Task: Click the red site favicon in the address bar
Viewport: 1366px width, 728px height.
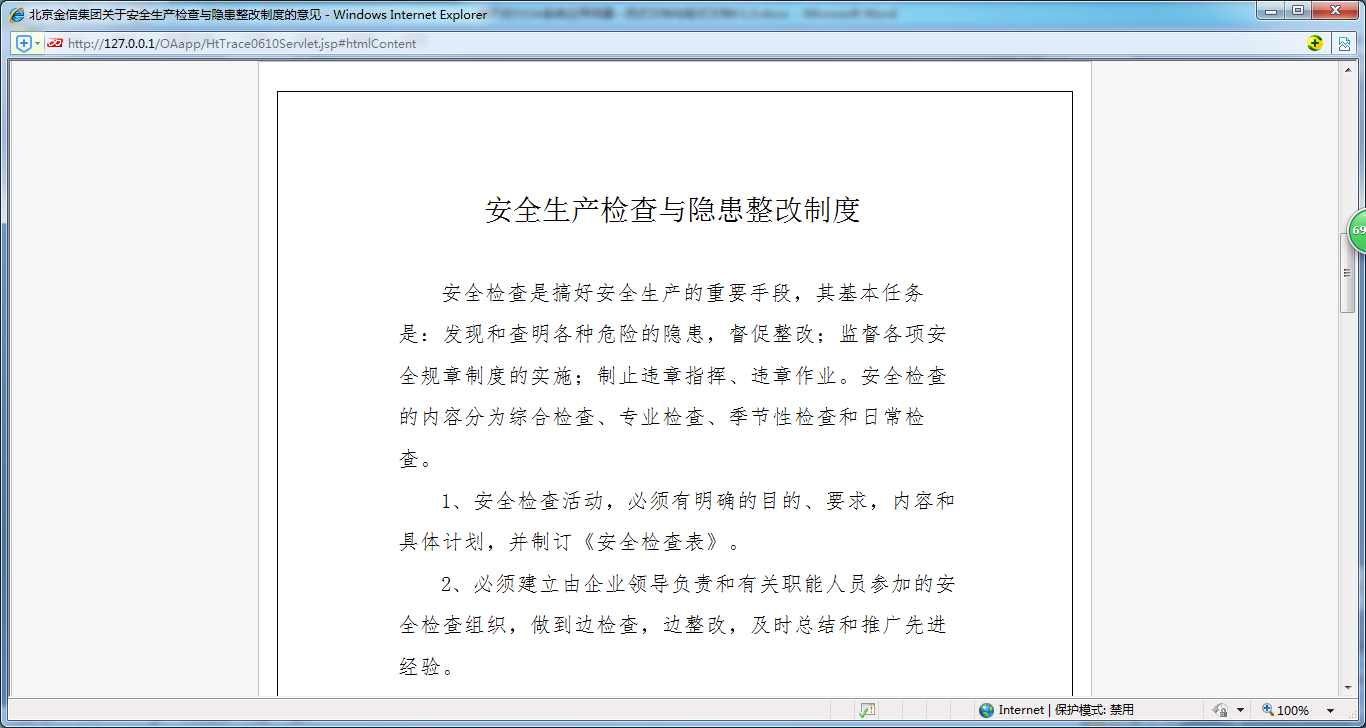Action: (x=55, y=43)
